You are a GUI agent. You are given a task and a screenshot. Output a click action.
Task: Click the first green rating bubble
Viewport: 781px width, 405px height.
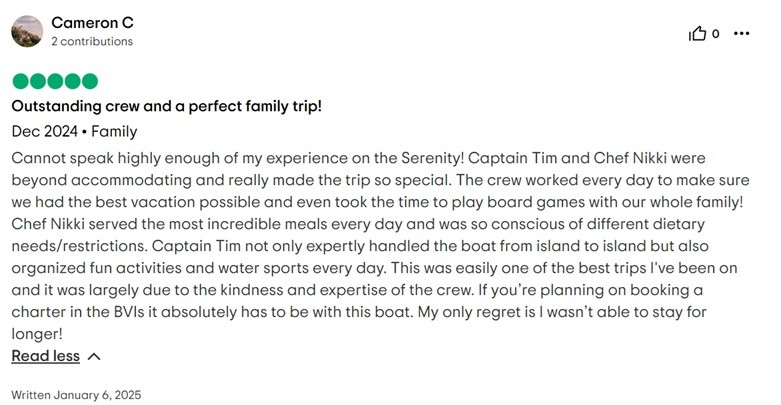click(20, 81)
